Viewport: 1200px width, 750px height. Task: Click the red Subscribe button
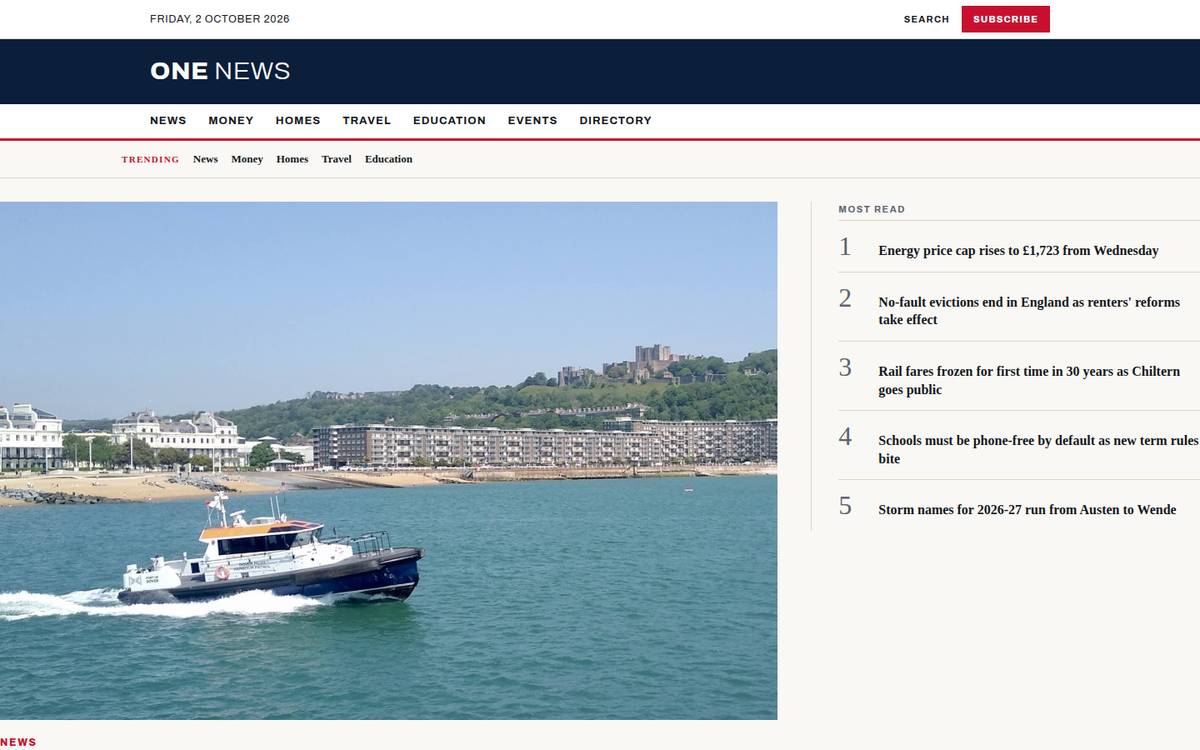pos(1005,19)
